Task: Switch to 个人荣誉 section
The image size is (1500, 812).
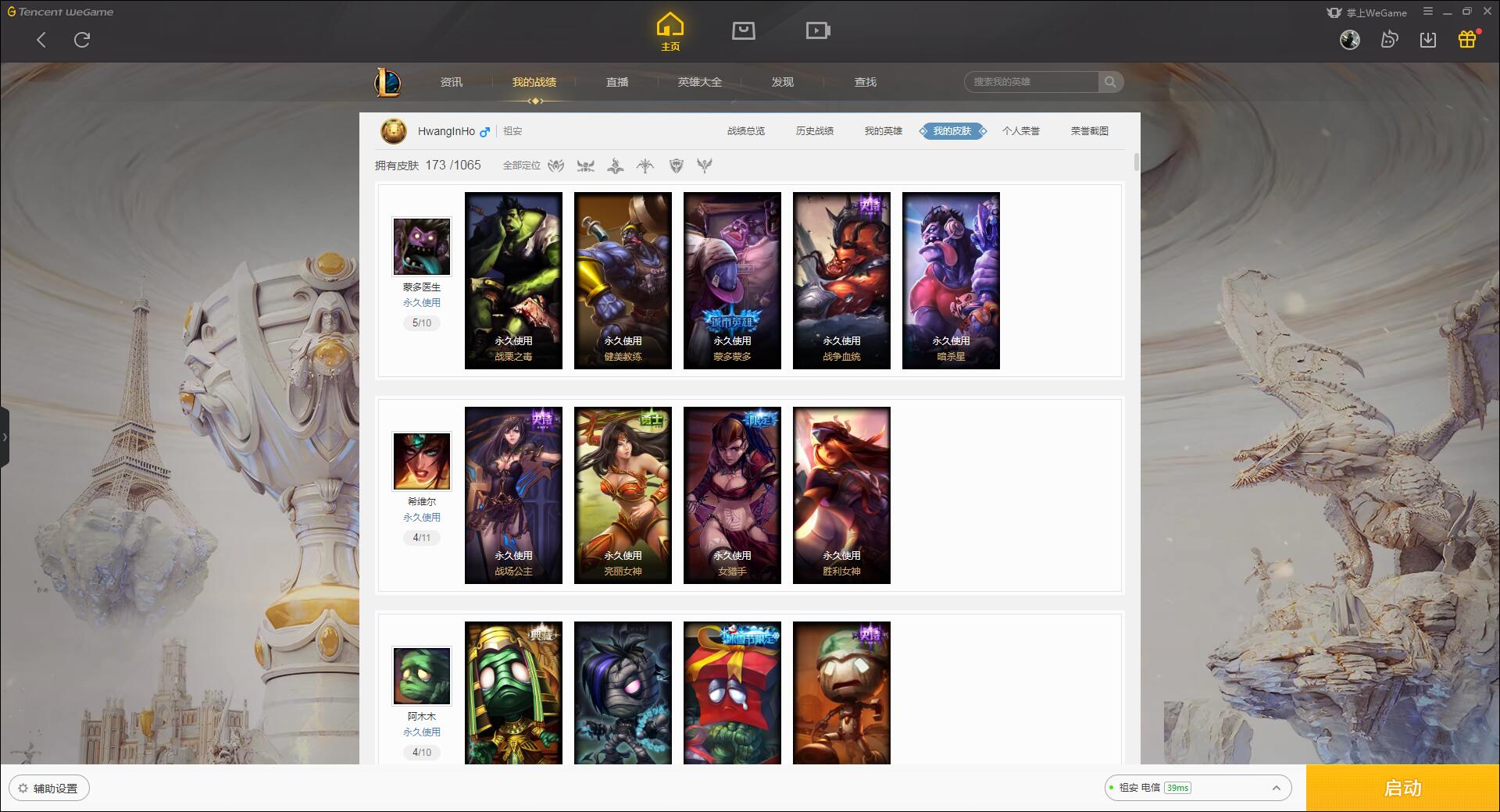Action: (1021, 131)
